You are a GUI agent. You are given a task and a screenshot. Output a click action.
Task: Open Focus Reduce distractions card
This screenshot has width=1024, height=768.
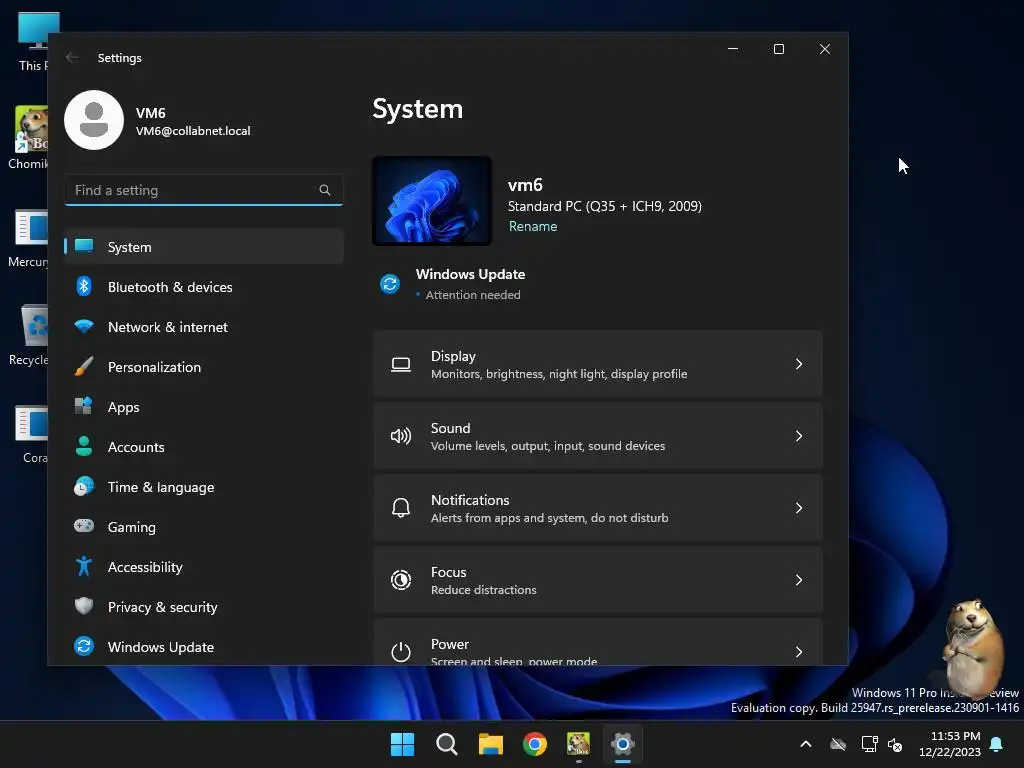pyautogui.click(x=598, y=579)
